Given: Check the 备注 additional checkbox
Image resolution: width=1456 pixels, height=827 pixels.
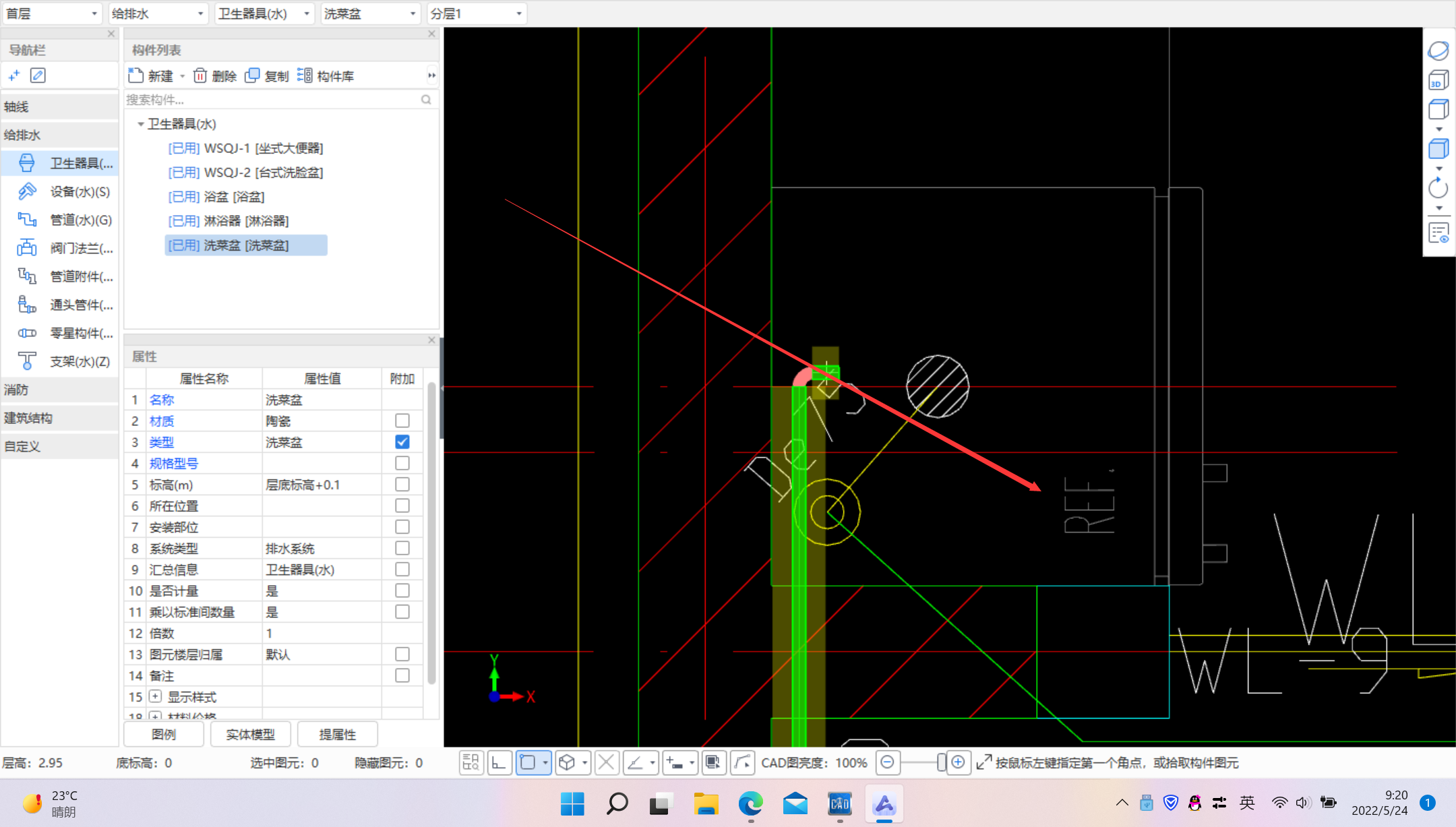Looking at the screenshot, I should coord(402,675).
